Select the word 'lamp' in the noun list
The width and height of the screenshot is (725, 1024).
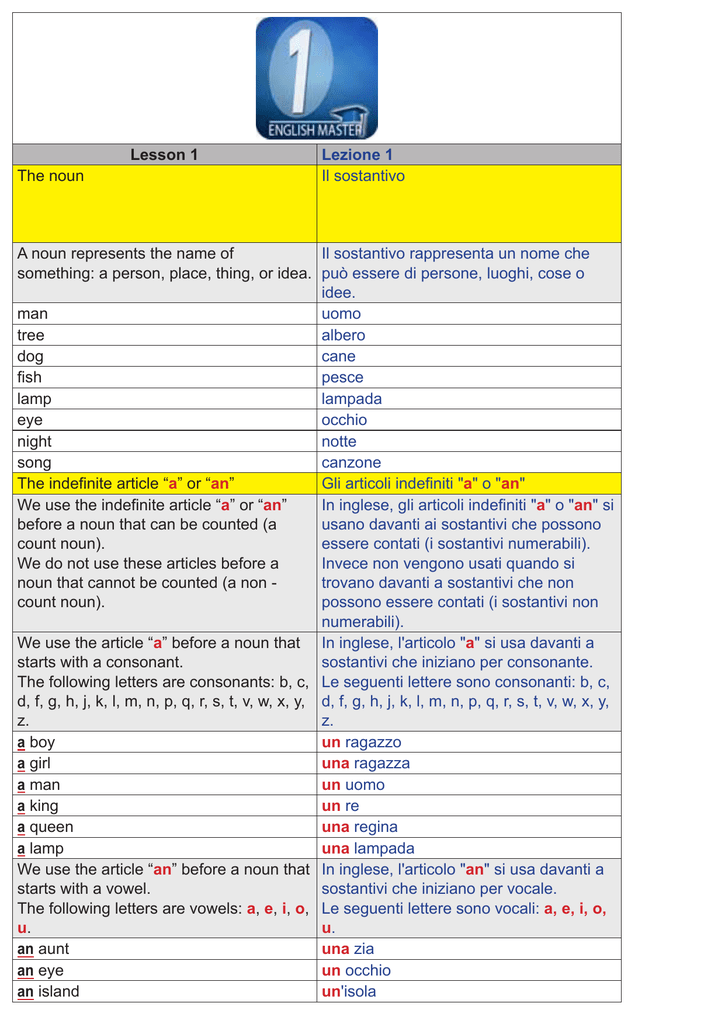(34, 399)
